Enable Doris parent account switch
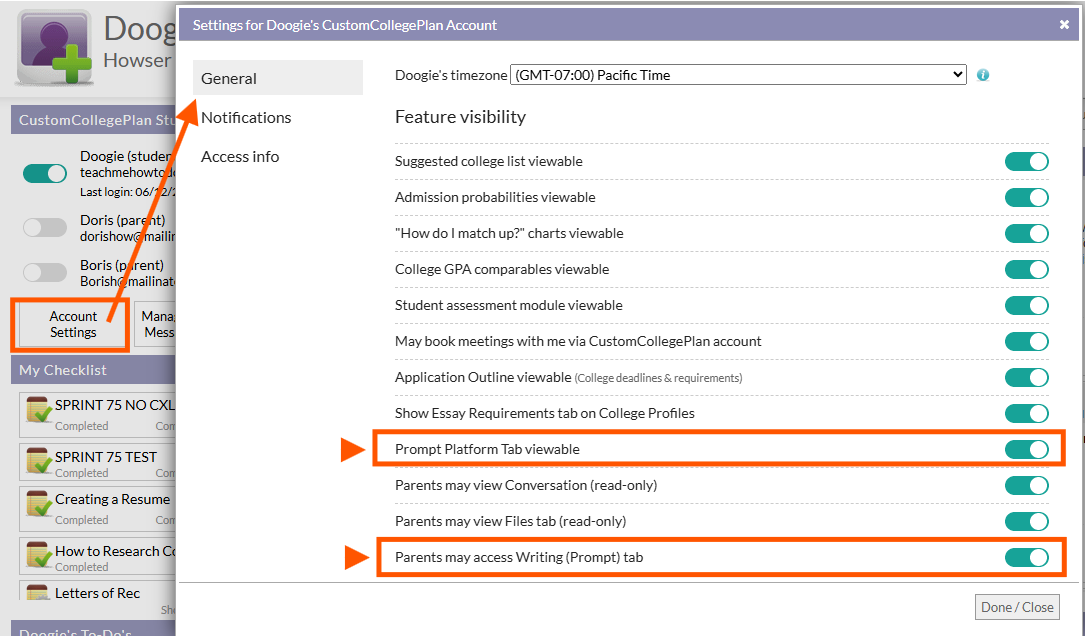Screen dimensions: 1085x636 [x=45, y=227]
